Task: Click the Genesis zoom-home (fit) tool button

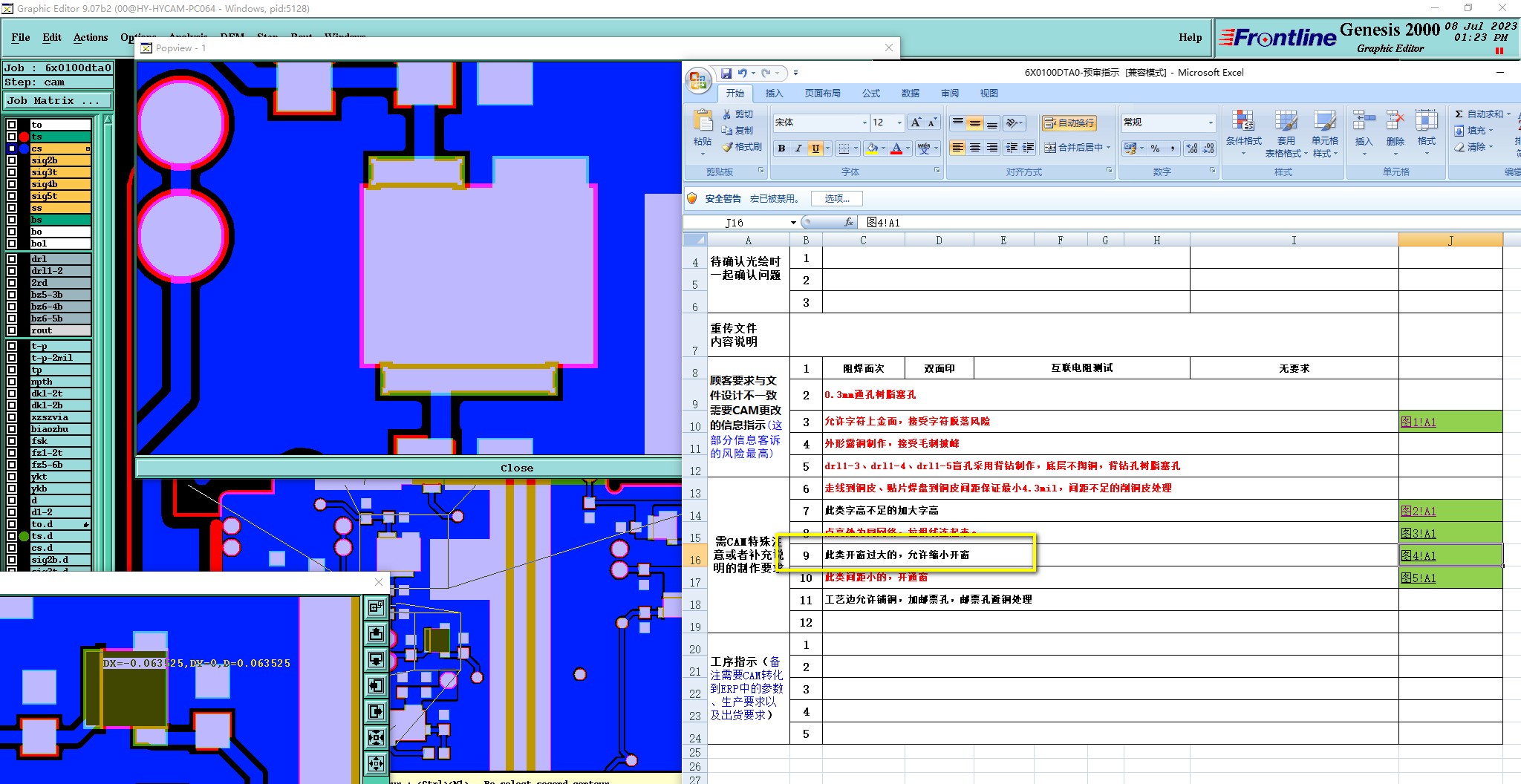Action: tap(377, 737)
